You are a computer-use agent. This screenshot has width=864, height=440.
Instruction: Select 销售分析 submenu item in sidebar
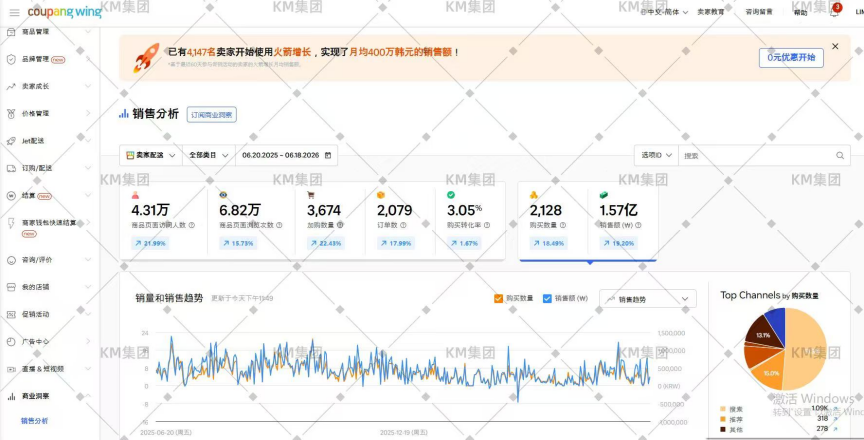click(34, 421)
